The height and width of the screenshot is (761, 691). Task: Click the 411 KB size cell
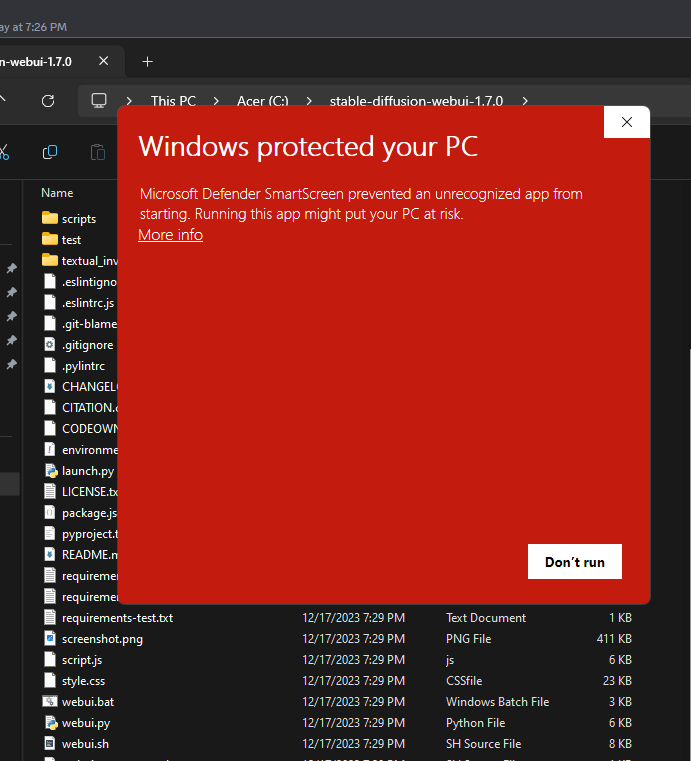pyautogui.click(x=614, y=639)
